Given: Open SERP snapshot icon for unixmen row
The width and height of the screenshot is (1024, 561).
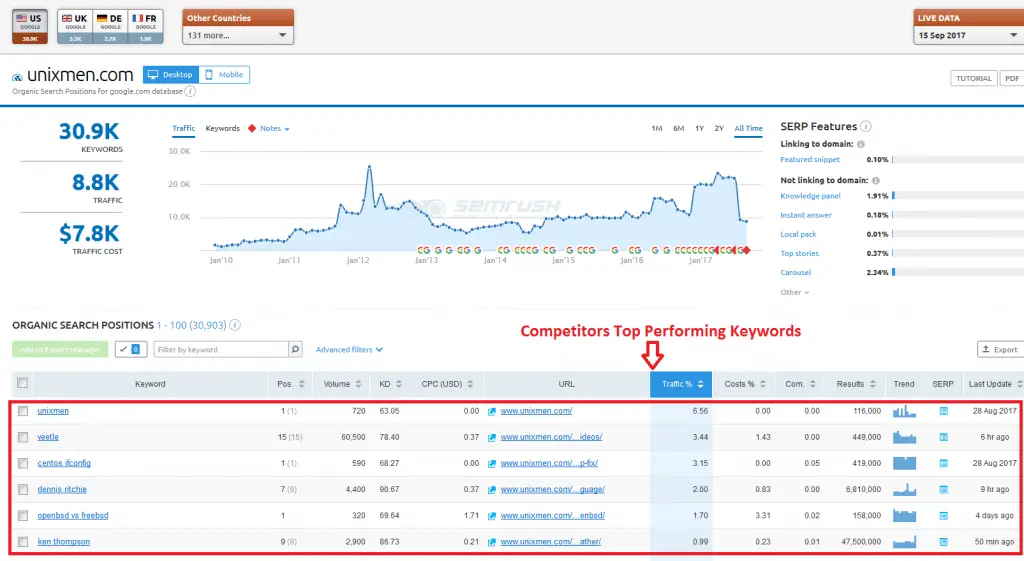Looking at the screenshot, I should (x=943, y=411).
